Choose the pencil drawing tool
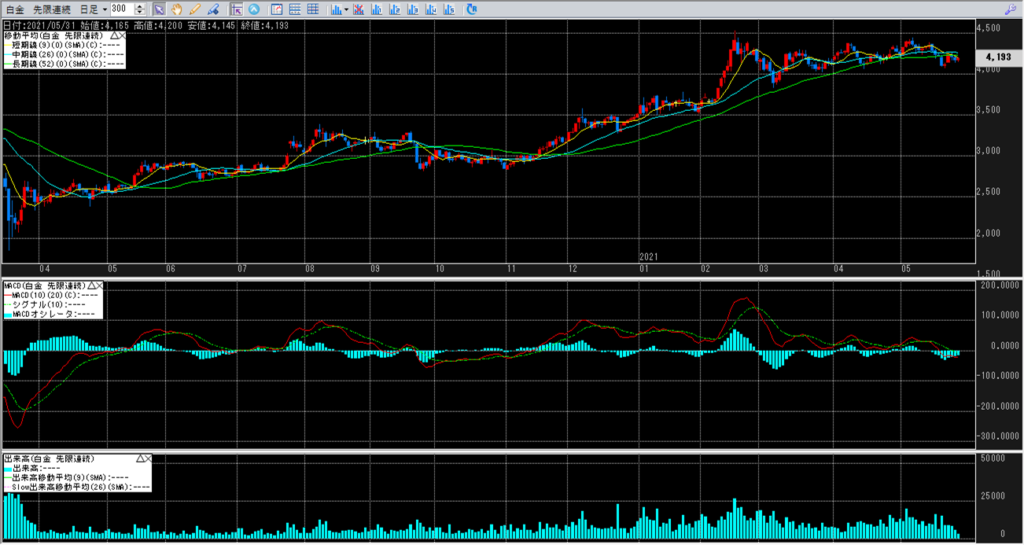The image size is (1024, 545). pyautogui.click(x=196, y=9)
